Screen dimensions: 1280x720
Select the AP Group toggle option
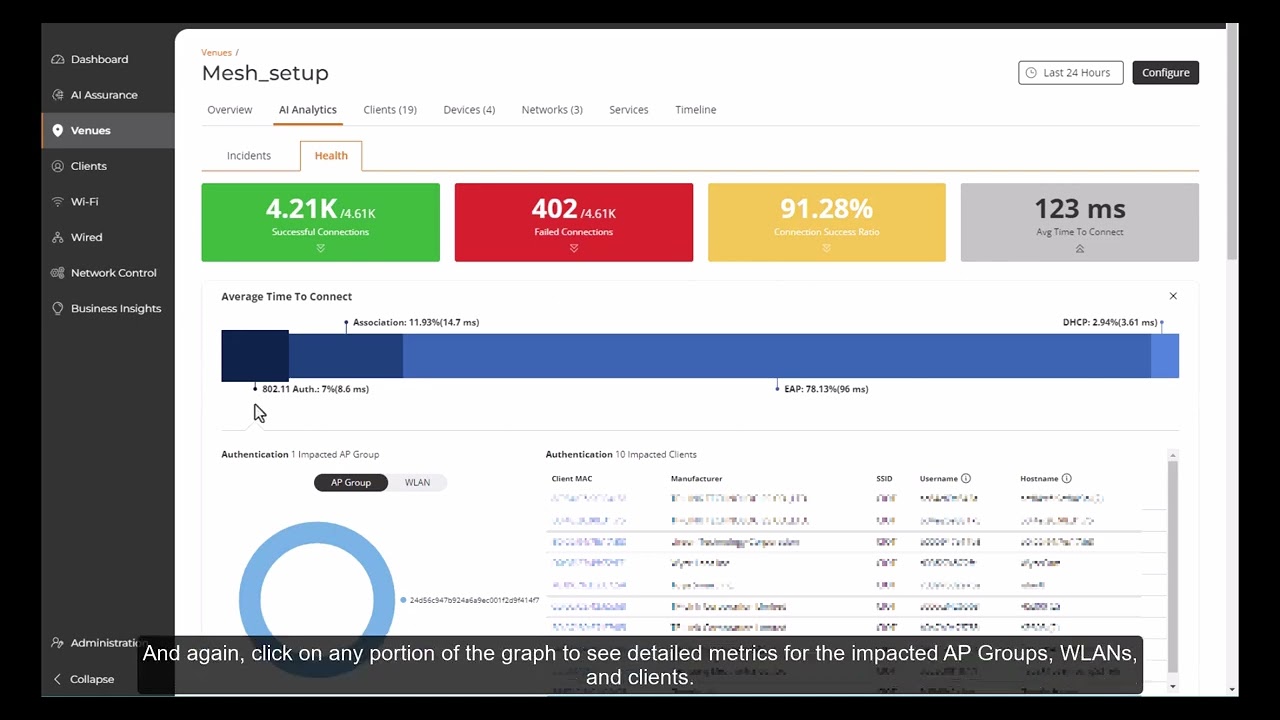coord(351,483)
